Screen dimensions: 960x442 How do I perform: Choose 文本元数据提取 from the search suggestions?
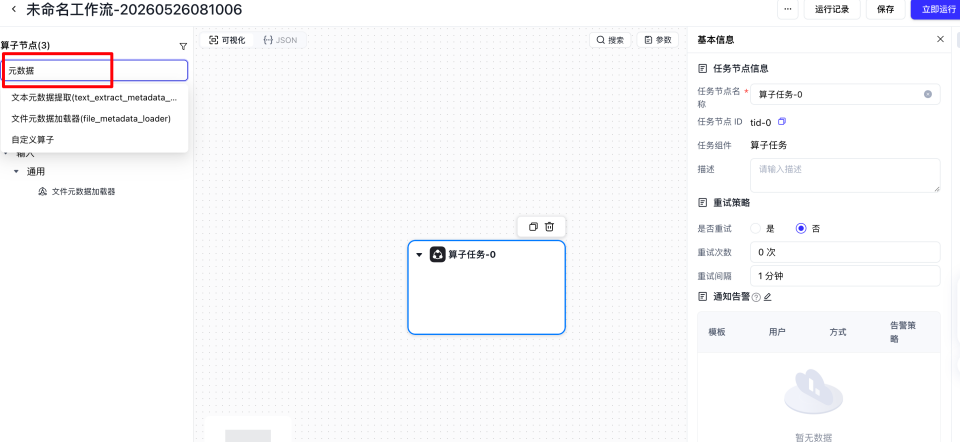(95, 97)
